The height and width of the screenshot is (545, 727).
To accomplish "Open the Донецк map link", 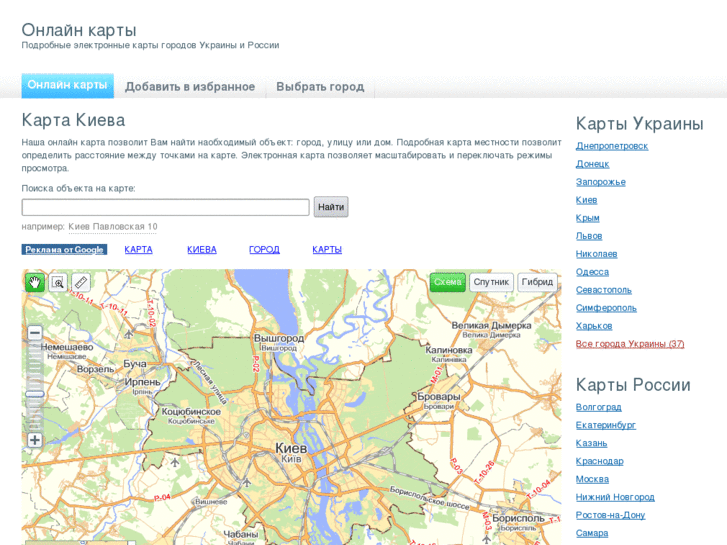I will point(592,164).
